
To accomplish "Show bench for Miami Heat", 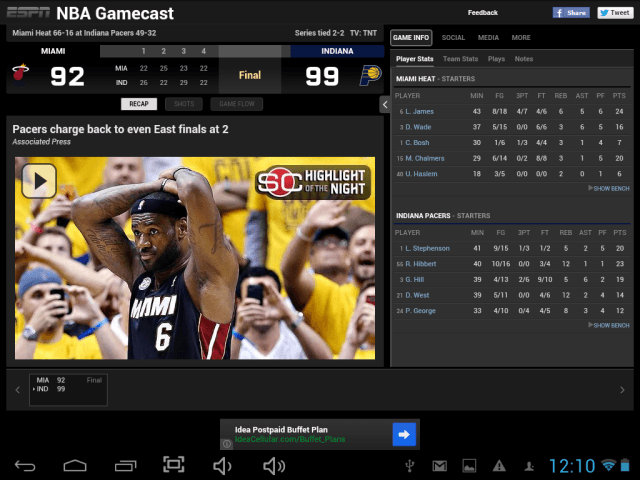I will [609, 188].
